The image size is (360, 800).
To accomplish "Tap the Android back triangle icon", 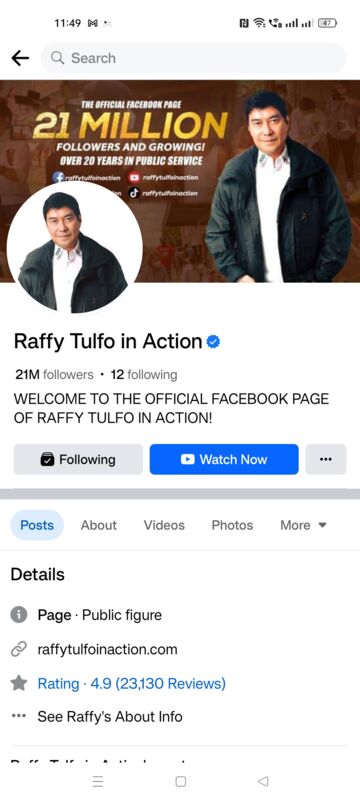I will pos(263,781).
